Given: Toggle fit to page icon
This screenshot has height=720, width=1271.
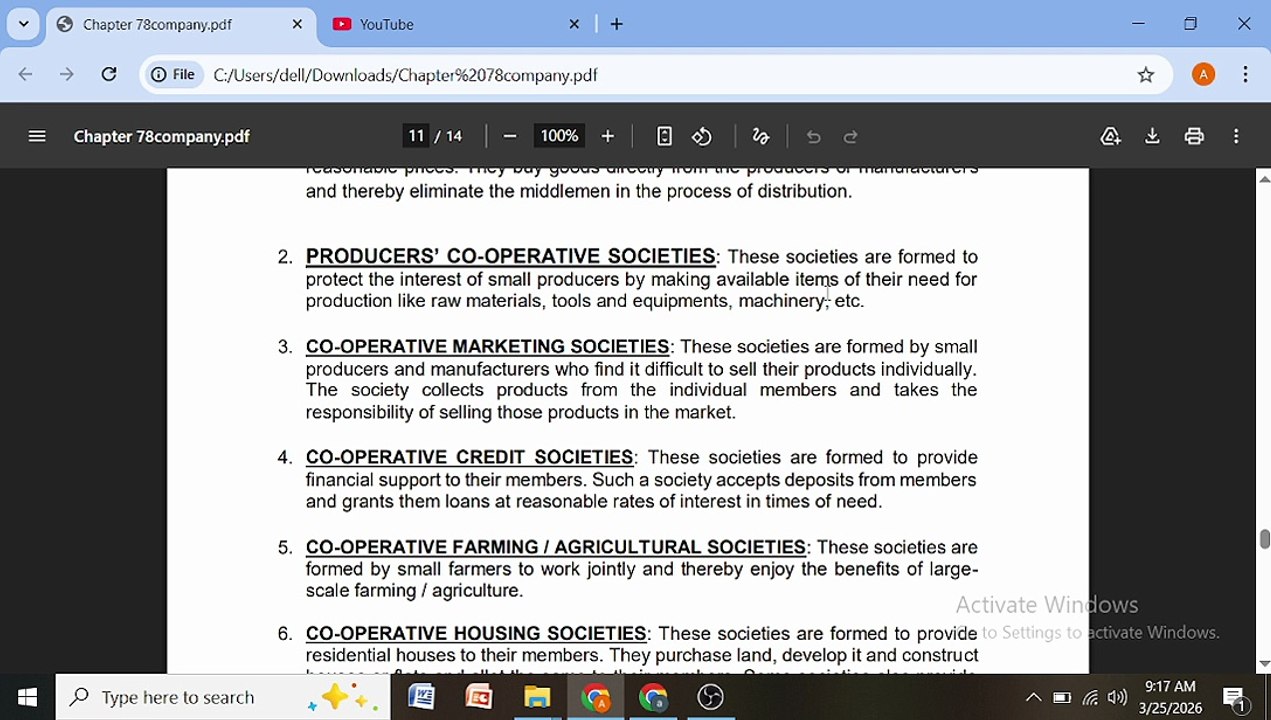Looking at the screenshot, I should (x=664, y=136).
